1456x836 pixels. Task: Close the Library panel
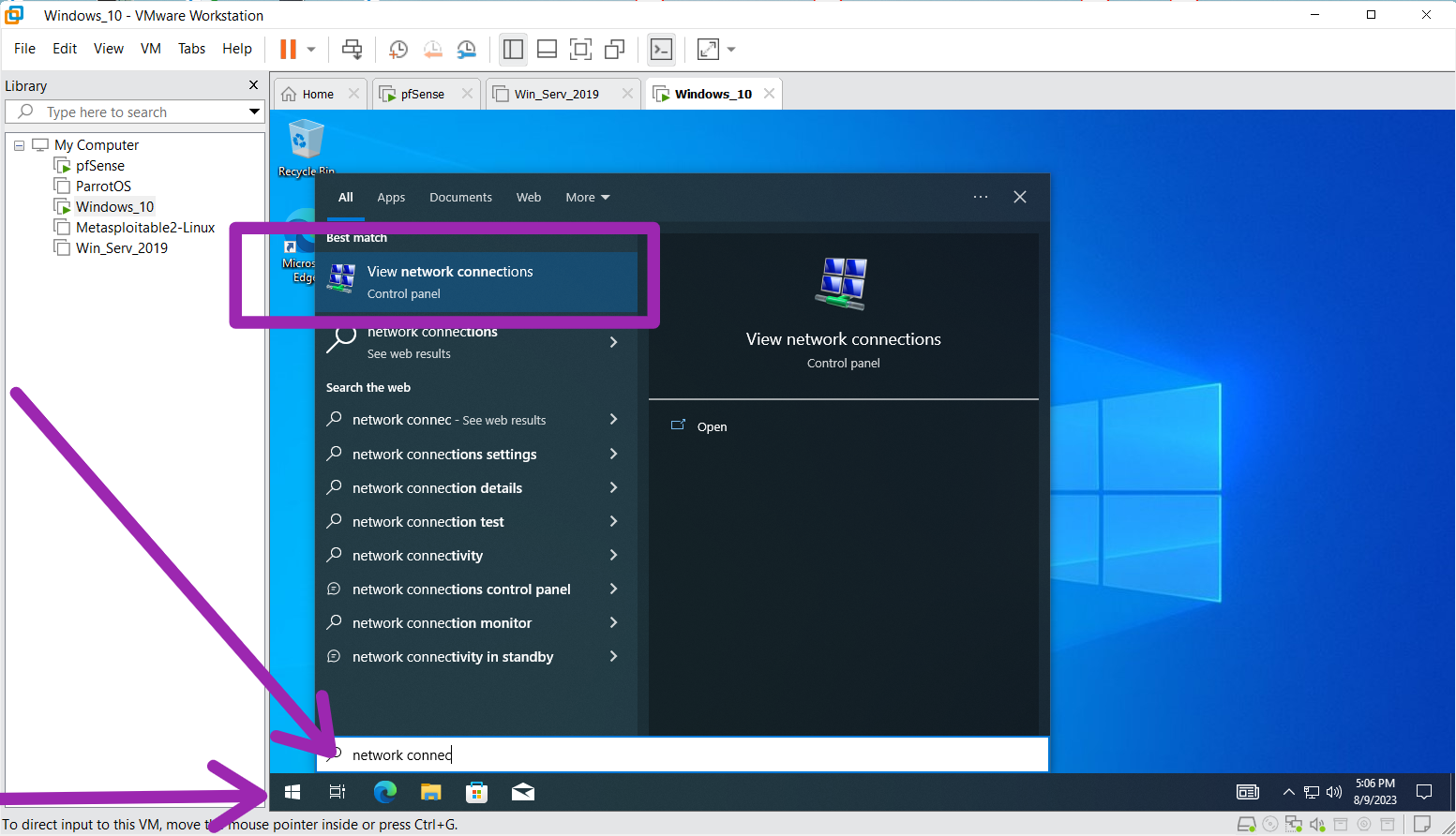[253, 85]
